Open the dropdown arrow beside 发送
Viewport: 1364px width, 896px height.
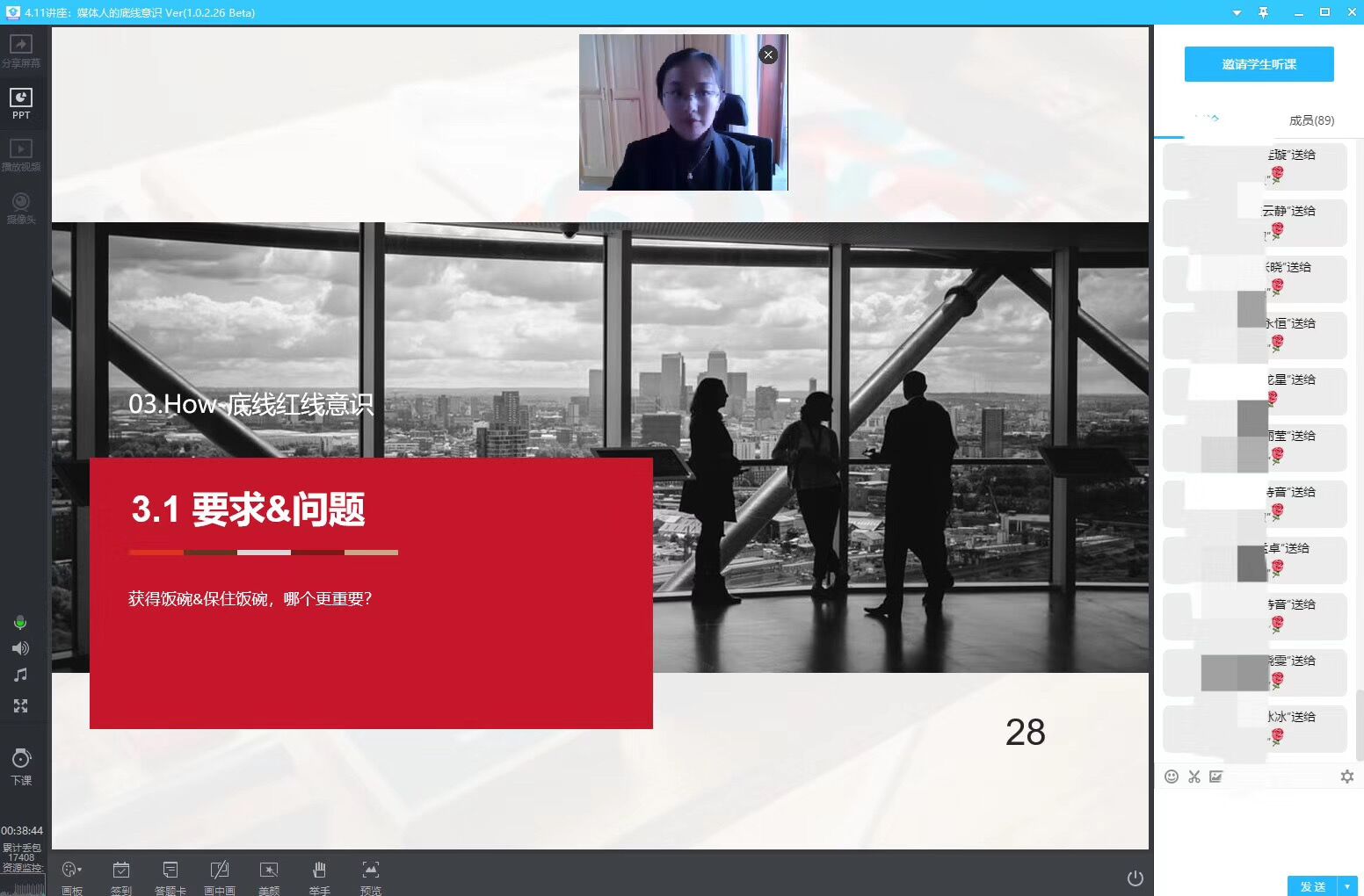[x=1346, y=886]
